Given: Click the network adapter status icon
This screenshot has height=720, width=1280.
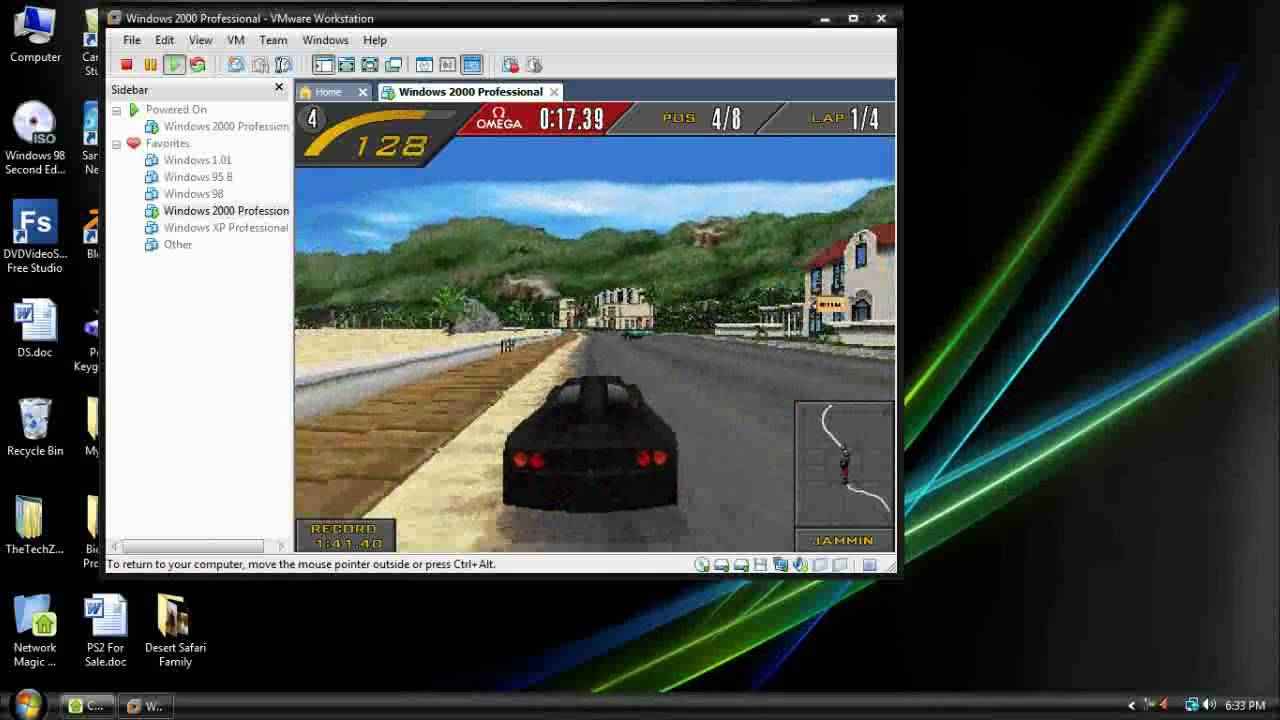Looking at the screenshot, I should click(x=780, y=565).
